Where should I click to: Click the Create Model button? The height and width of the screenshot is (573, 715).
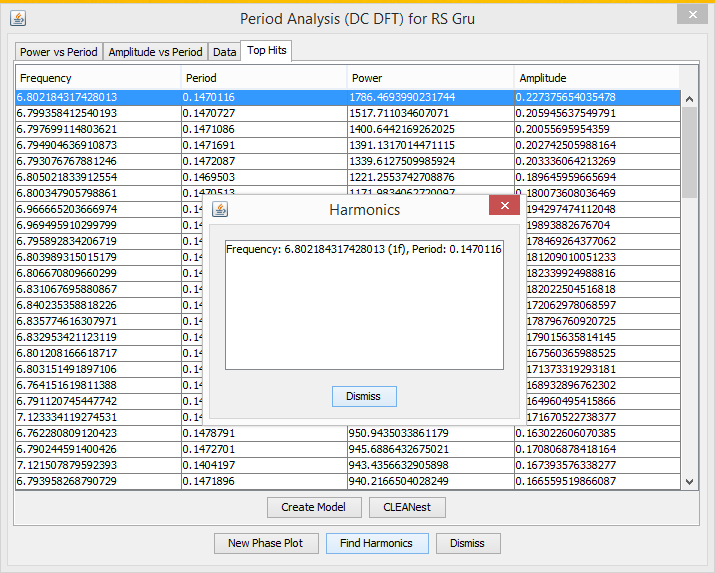[314, 507]
